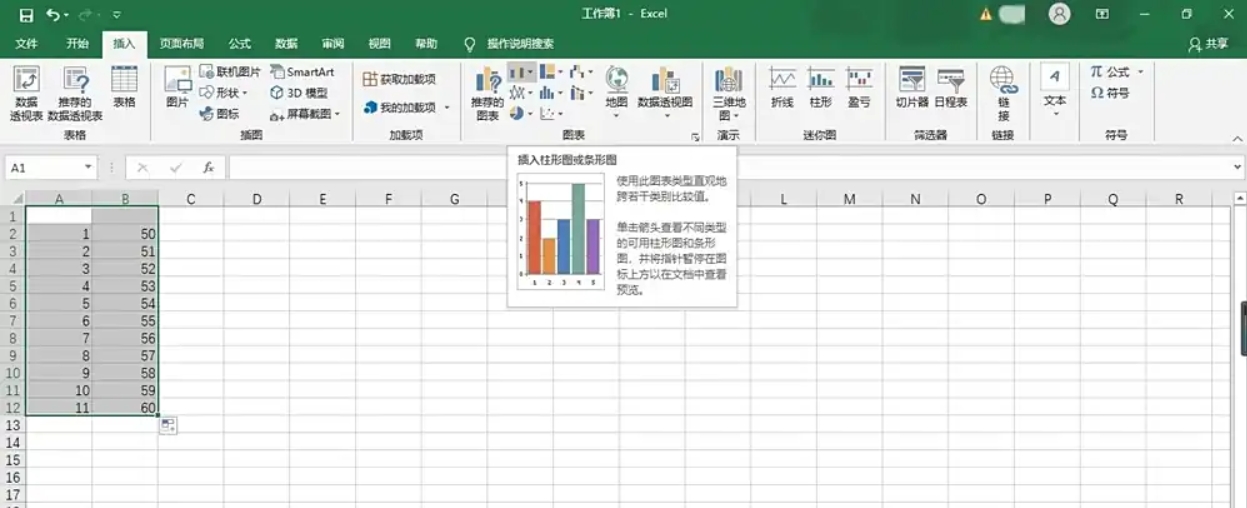
Task: Open the scatter or bubble chart dropdown
Action: coord(551,114)
